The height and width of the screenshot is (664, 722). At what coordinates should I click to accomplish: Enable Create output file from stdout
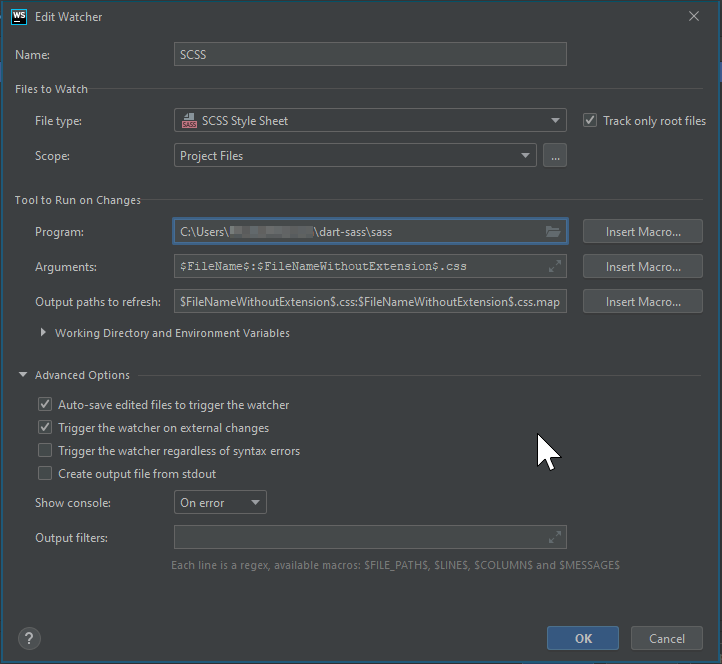click(45, 474)
